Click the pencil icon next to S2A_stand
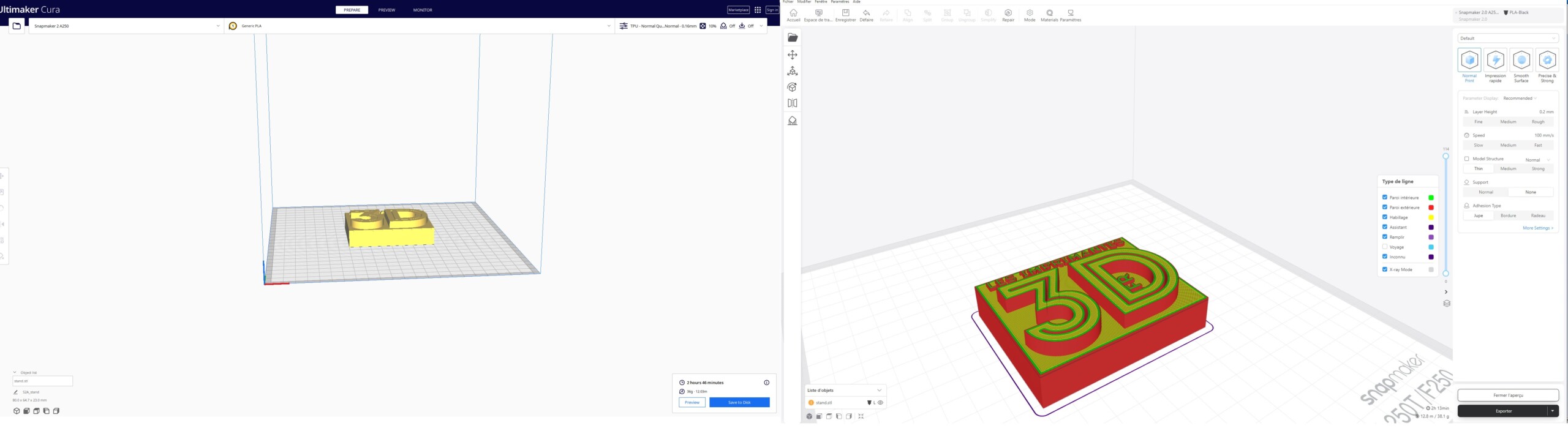This screenshot has height=431, width=1568. tap(16, 392)
